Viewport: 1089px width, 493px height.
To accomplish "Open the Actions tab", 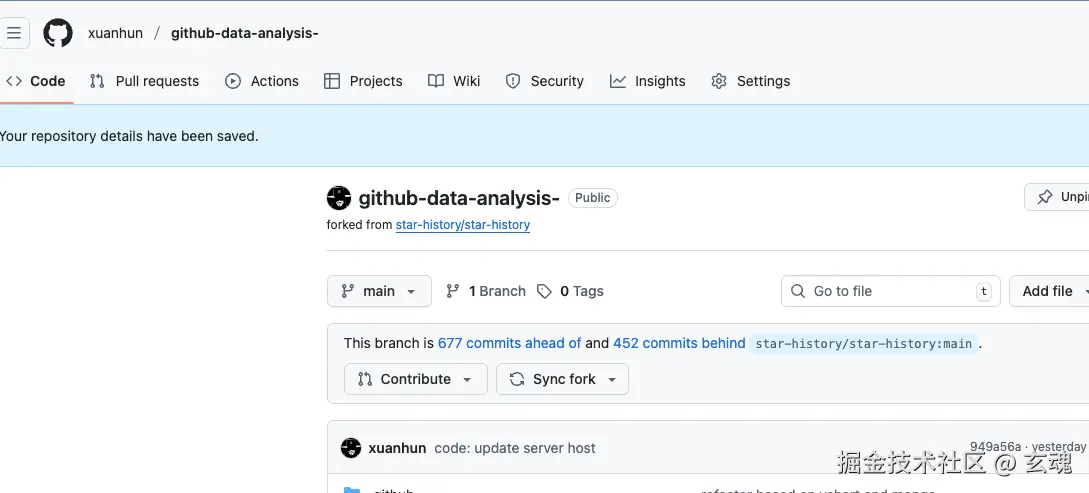I will (262, 81).
